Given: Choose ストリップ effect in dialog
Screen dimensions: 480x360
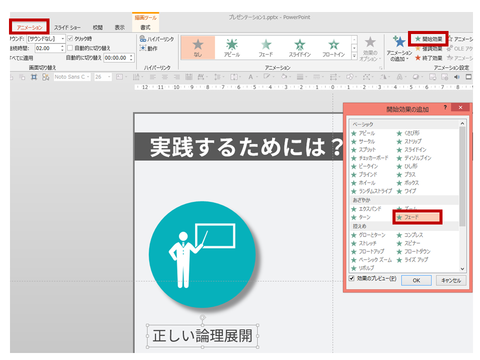Looking at the screenshot, I should pyautogui.click(x=409, y=142).
